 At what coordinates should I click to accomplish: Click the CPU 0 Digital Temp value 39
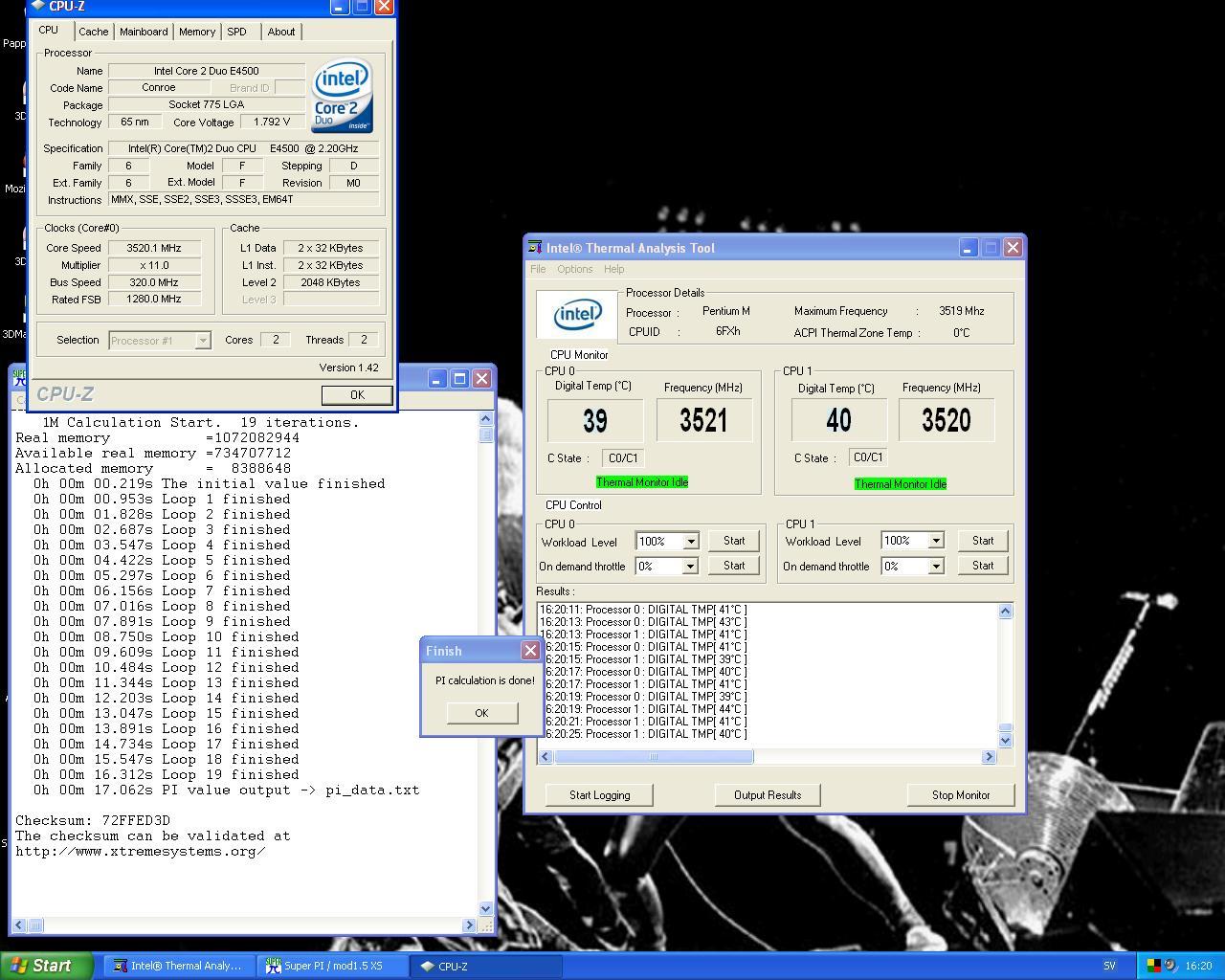pyautogui.click(x=595, y=421)
